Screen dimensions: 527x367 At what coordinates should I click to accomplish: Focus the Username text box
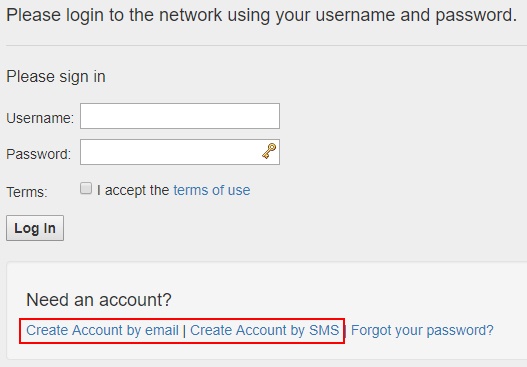coord(180,116)
